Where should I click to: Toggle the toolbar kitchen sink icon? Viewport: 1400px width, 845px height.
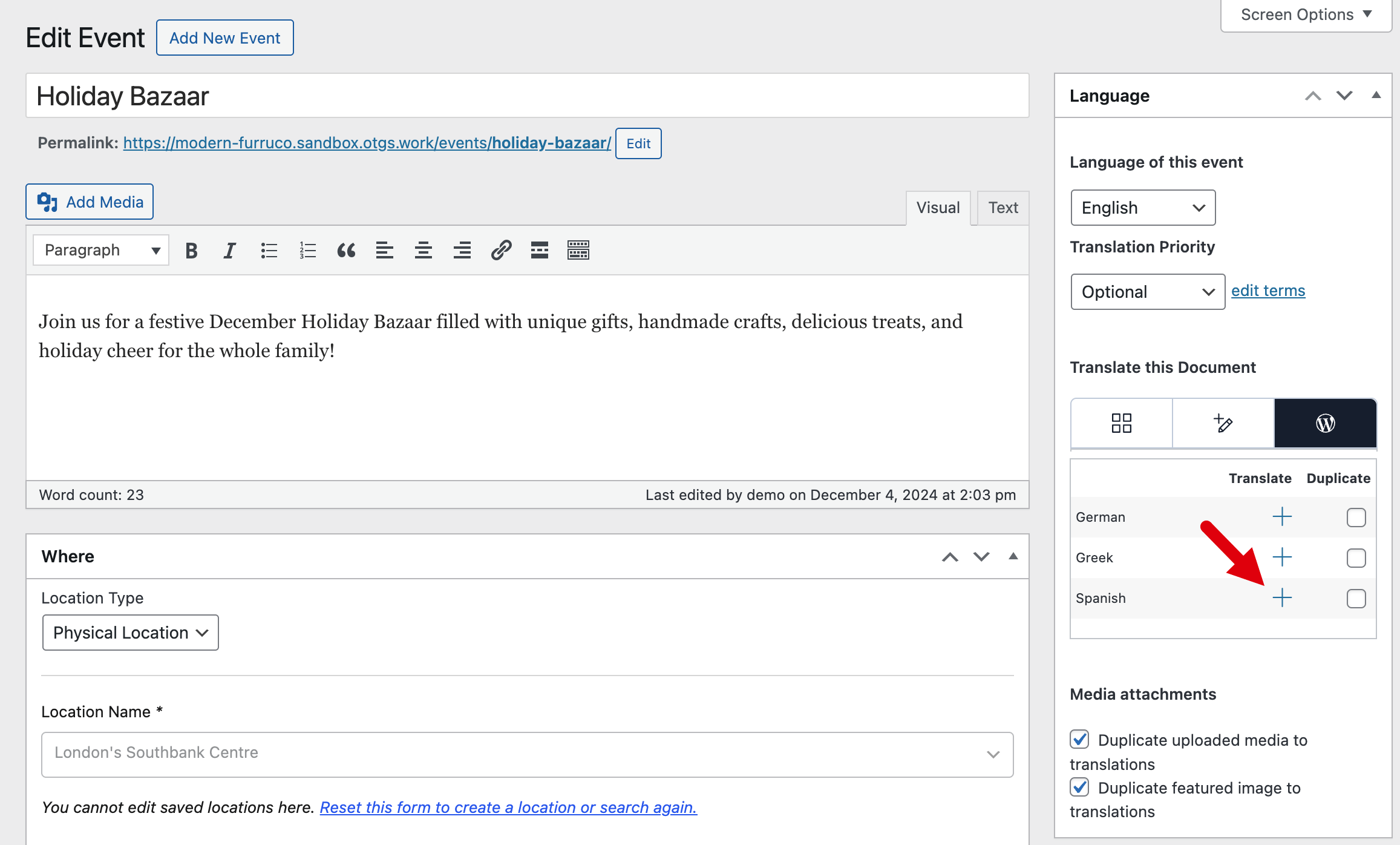578,250
